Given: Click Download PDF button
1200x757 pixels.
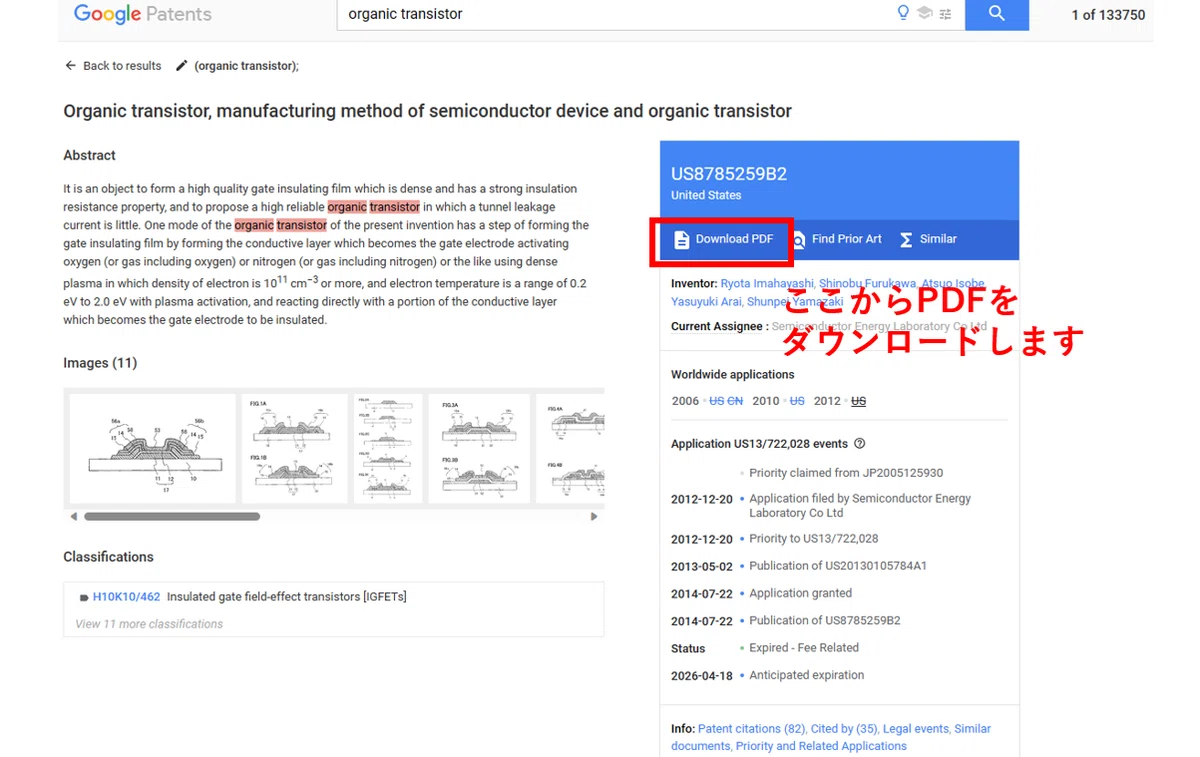Looking at the screenshot, I should [x=724, y=240].
